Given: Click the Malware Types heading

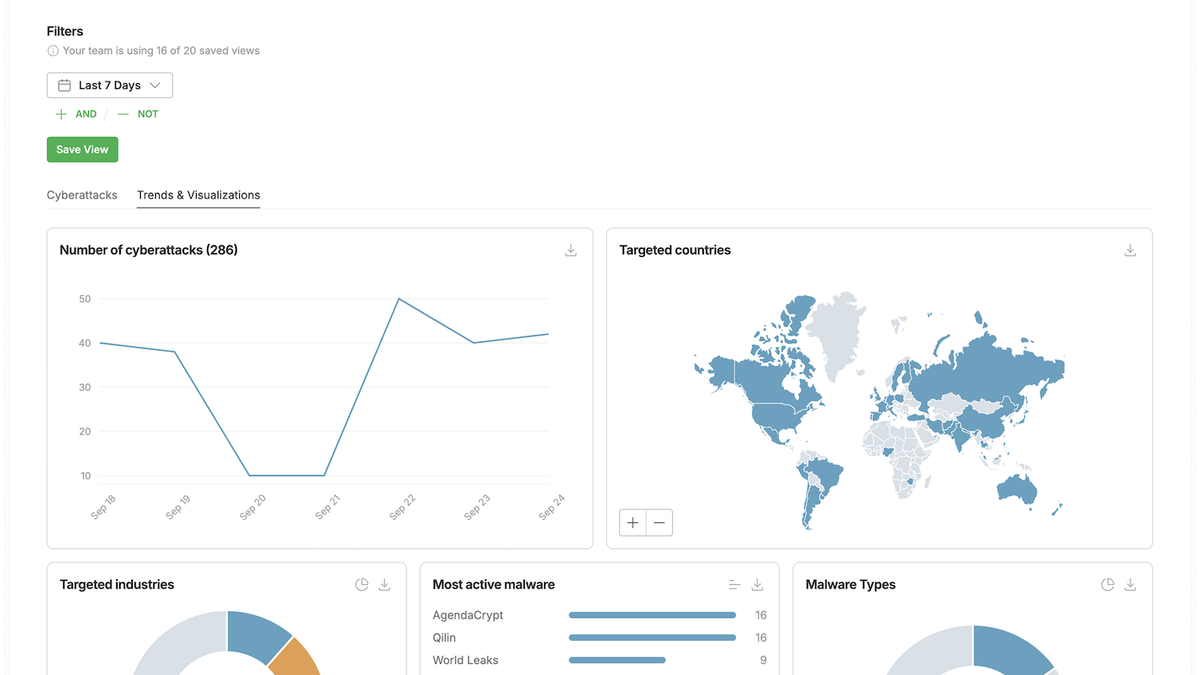Looking at the screenshot, I should point(851,585).
